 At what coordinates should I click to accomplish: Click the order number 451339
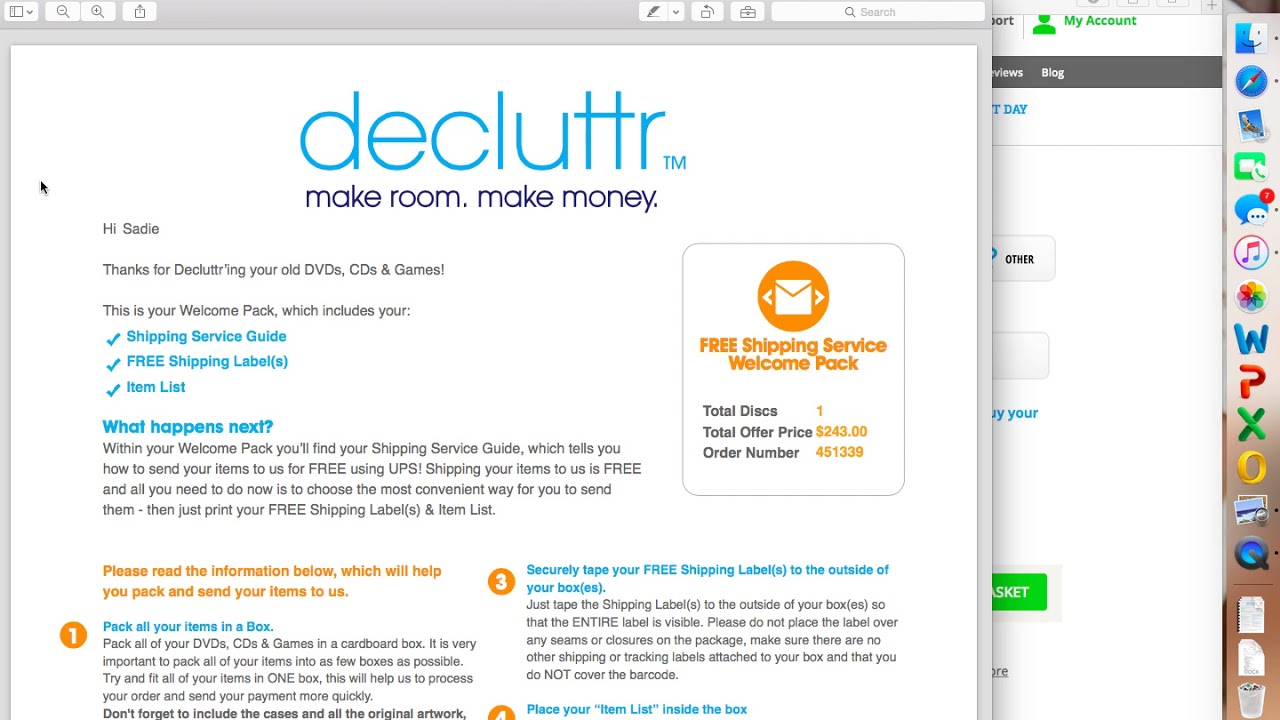tap(839, 452)
